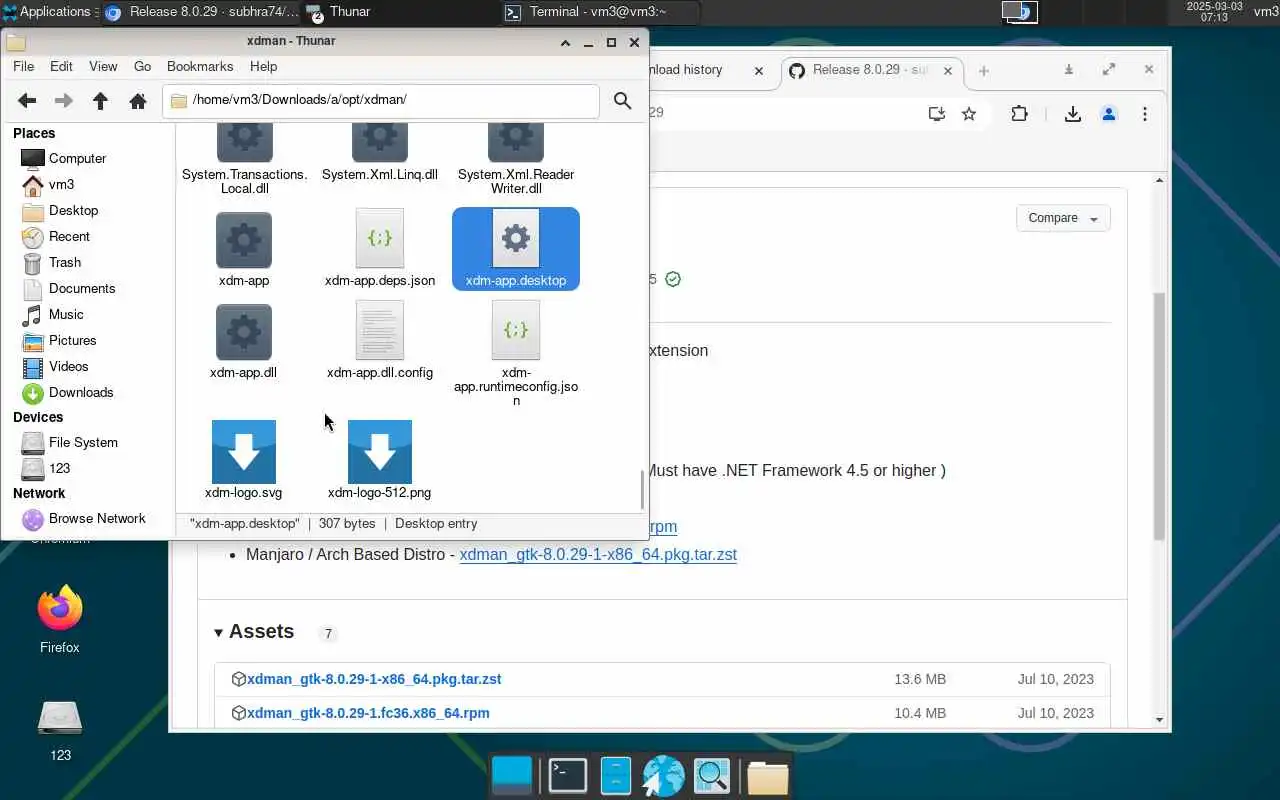Go to parent folder in Thunar
Screen dimensions: 1280x800
tap(100, 101)
